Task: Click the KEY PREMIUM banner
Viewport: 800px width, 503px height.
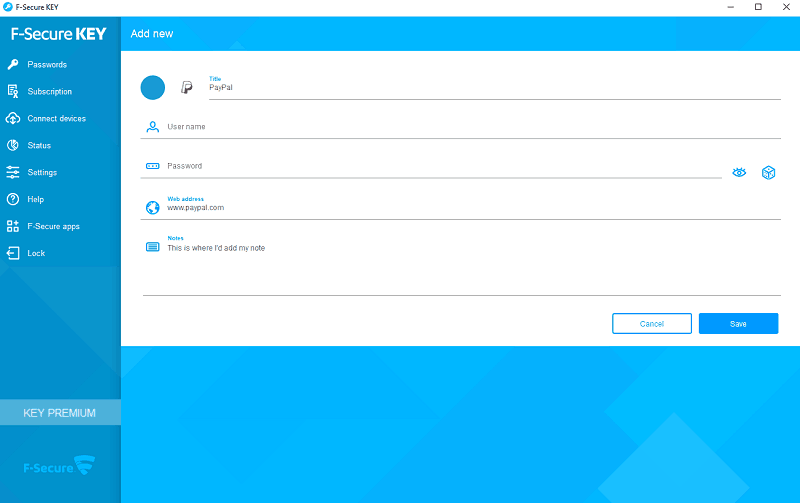Action: click(x=60, y=412)
